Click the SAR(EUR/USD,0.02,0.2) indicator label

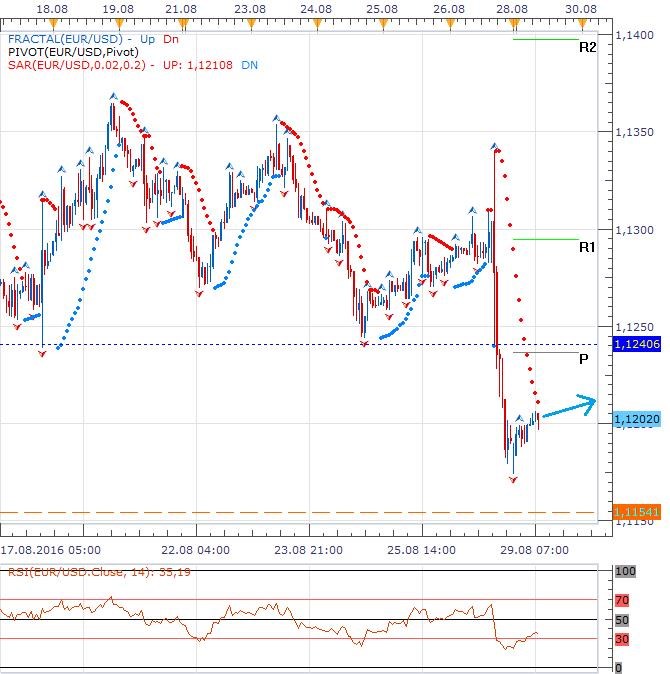(x=77, y=64)
